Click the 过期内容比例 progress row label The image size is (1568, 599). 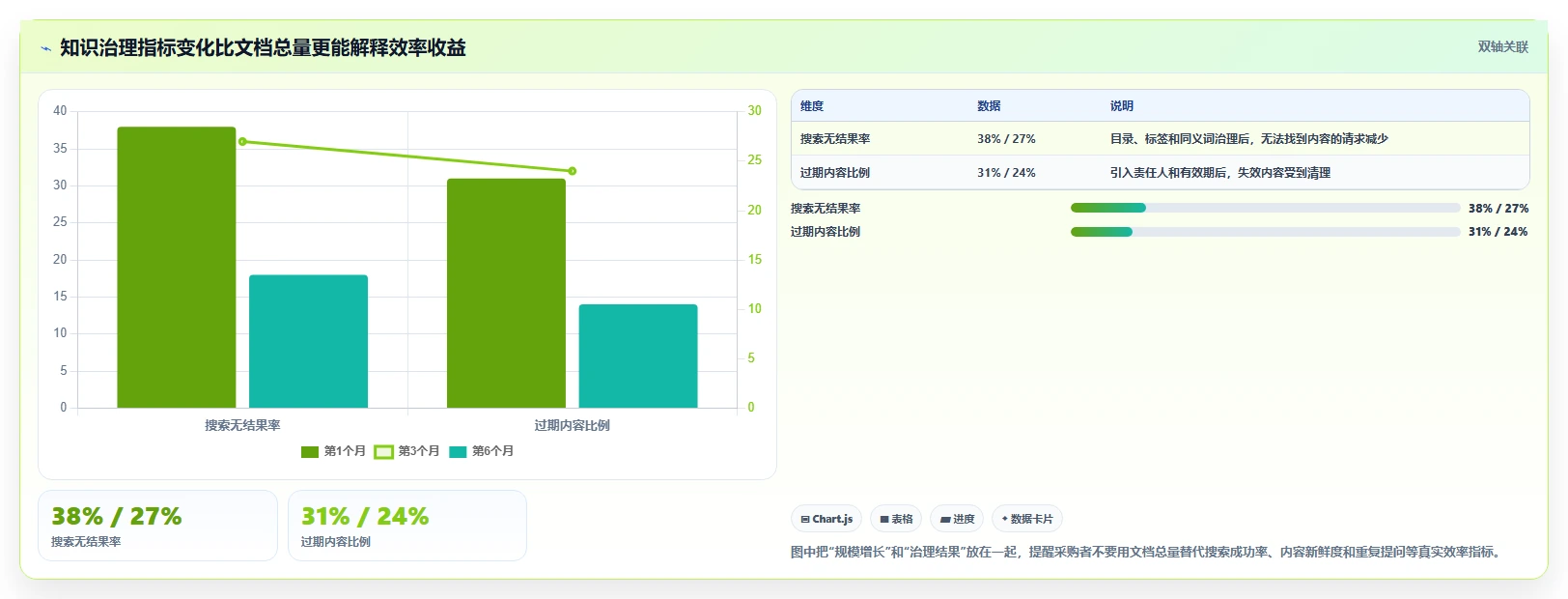point(826,232)
